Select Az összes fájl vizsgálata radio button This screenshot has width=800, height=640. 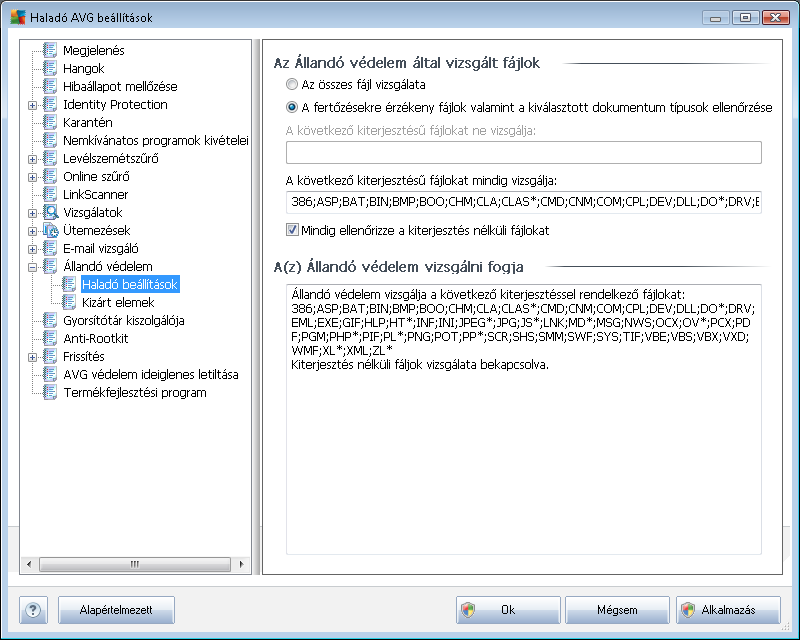[292, 84]
